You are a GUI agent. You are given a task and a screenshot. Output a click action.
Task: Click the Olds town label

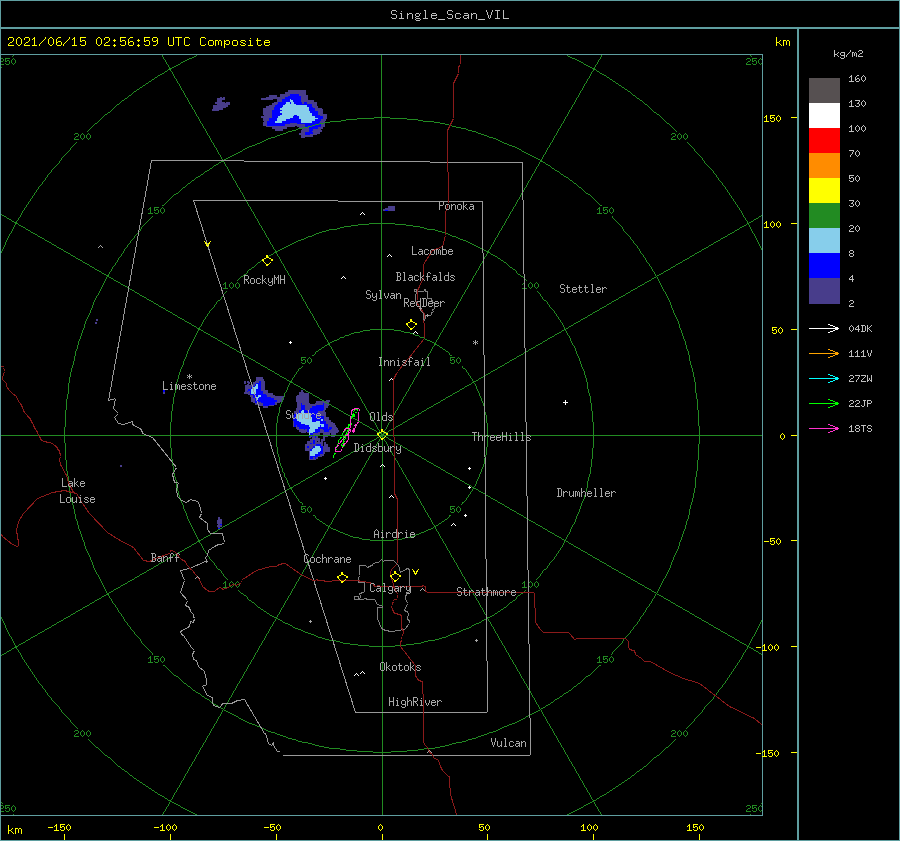pyautogui.click(x=381, y=417)
